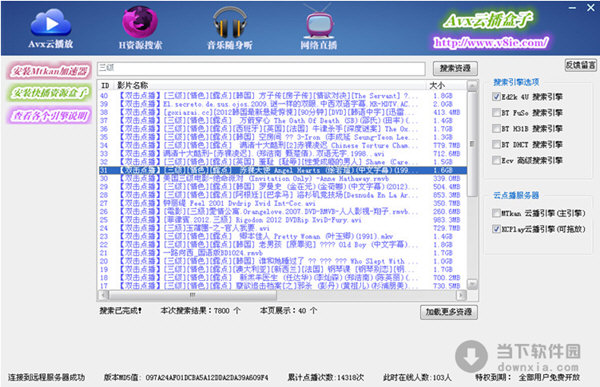600x387 pixels.
Task: Open the Avx云播放 cloud player icon
Action: [51, 24]
